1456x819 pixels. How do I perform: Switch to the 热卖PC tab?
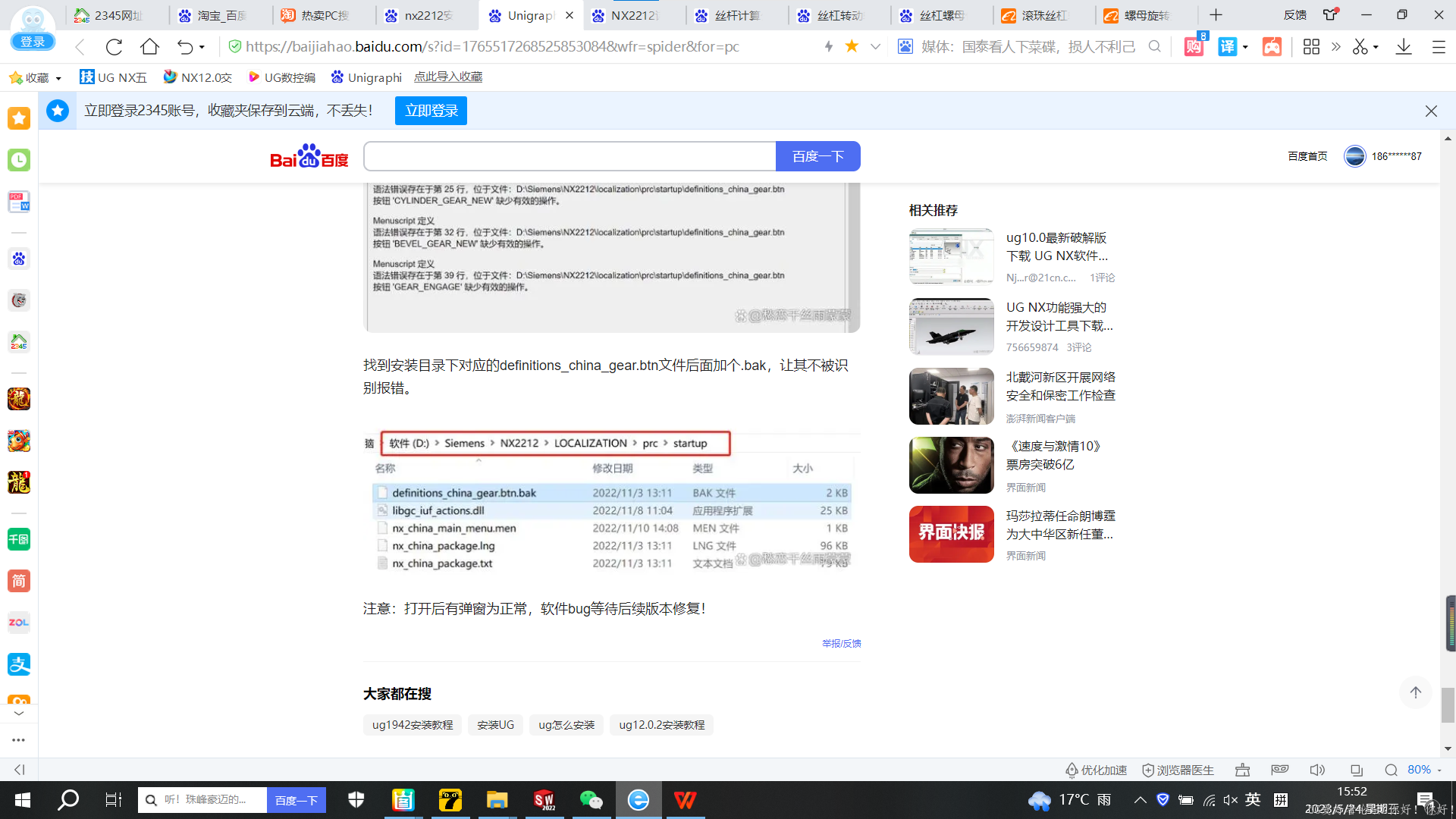pyautogui.click(x=324, y=15)
